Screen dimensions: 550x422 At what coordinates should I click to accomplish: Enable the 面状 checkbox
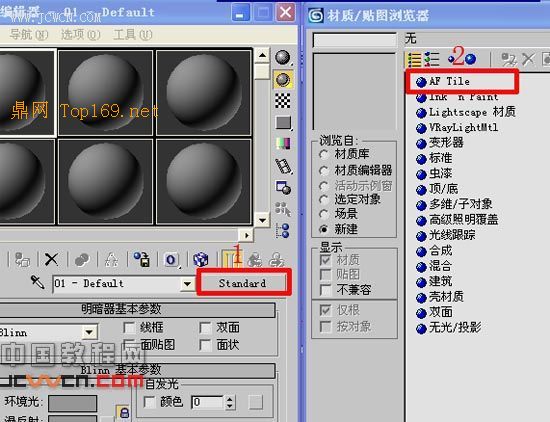pyautogui.click(x=205, y=345)
